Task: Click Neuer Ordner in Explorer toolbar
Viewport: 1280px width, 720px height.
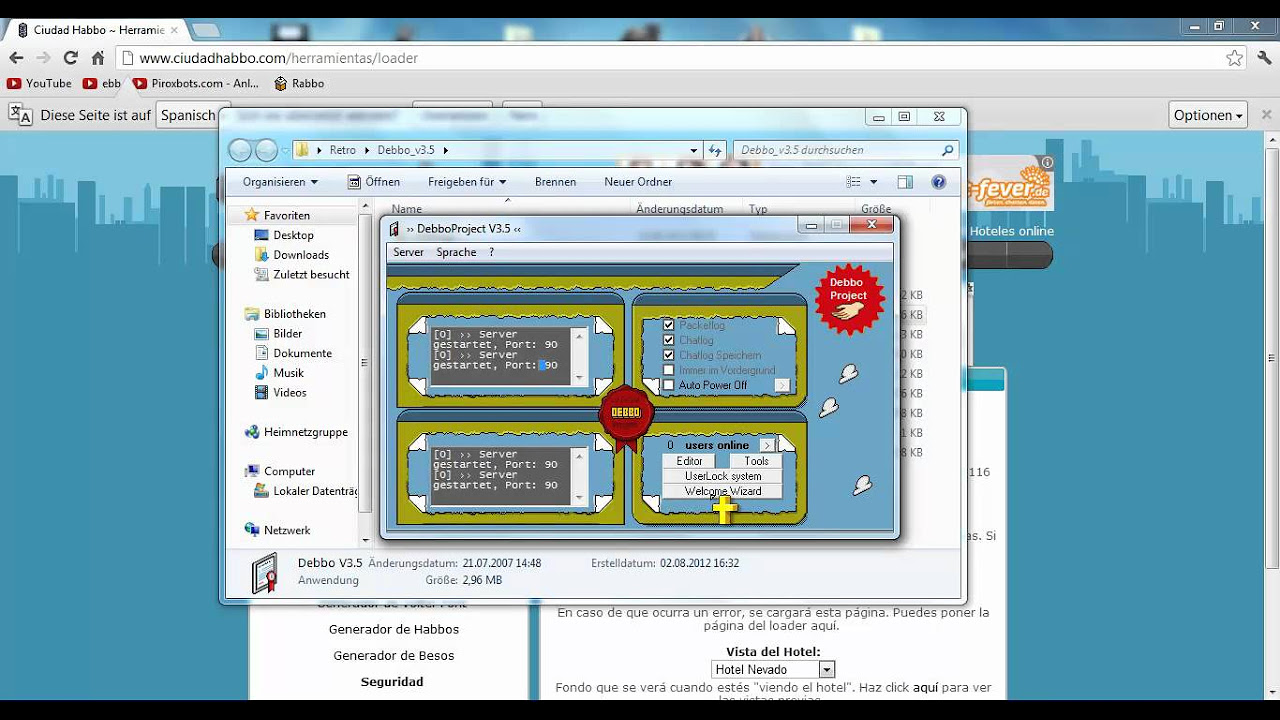Action: coord(638,182)
